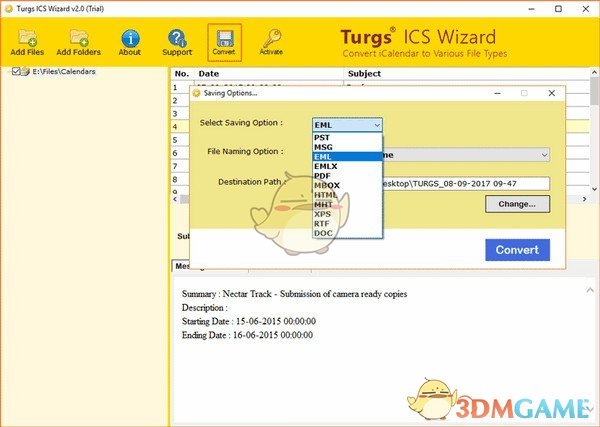
Task: Select the E:\Files\Calendars tree folder
Action: pos(64,72)
